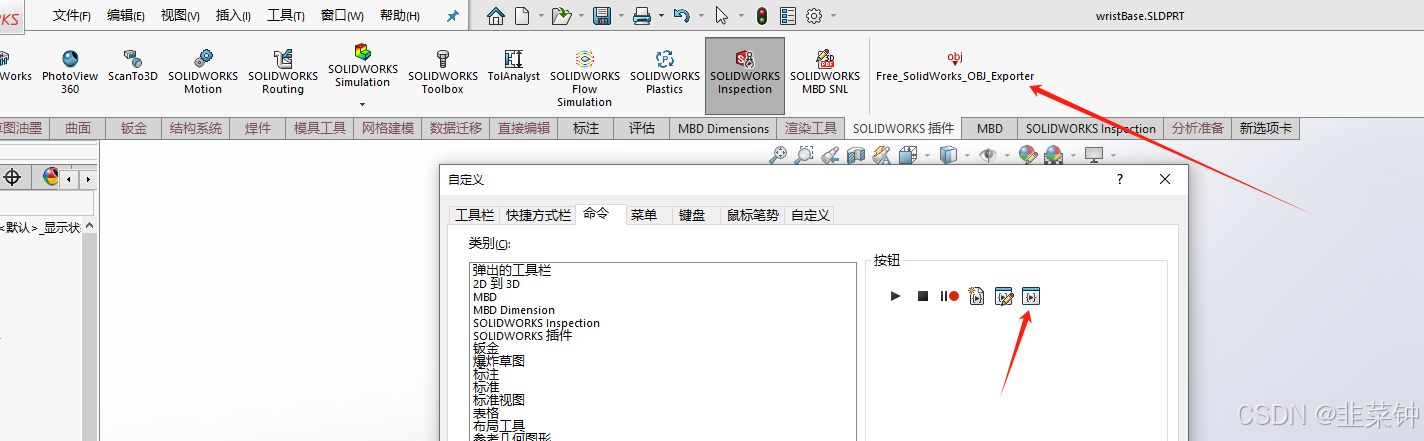This screenshot has width=1424, height=441.
Task: Click the Edit Macro pencil icon
Action: (1004, 296)
